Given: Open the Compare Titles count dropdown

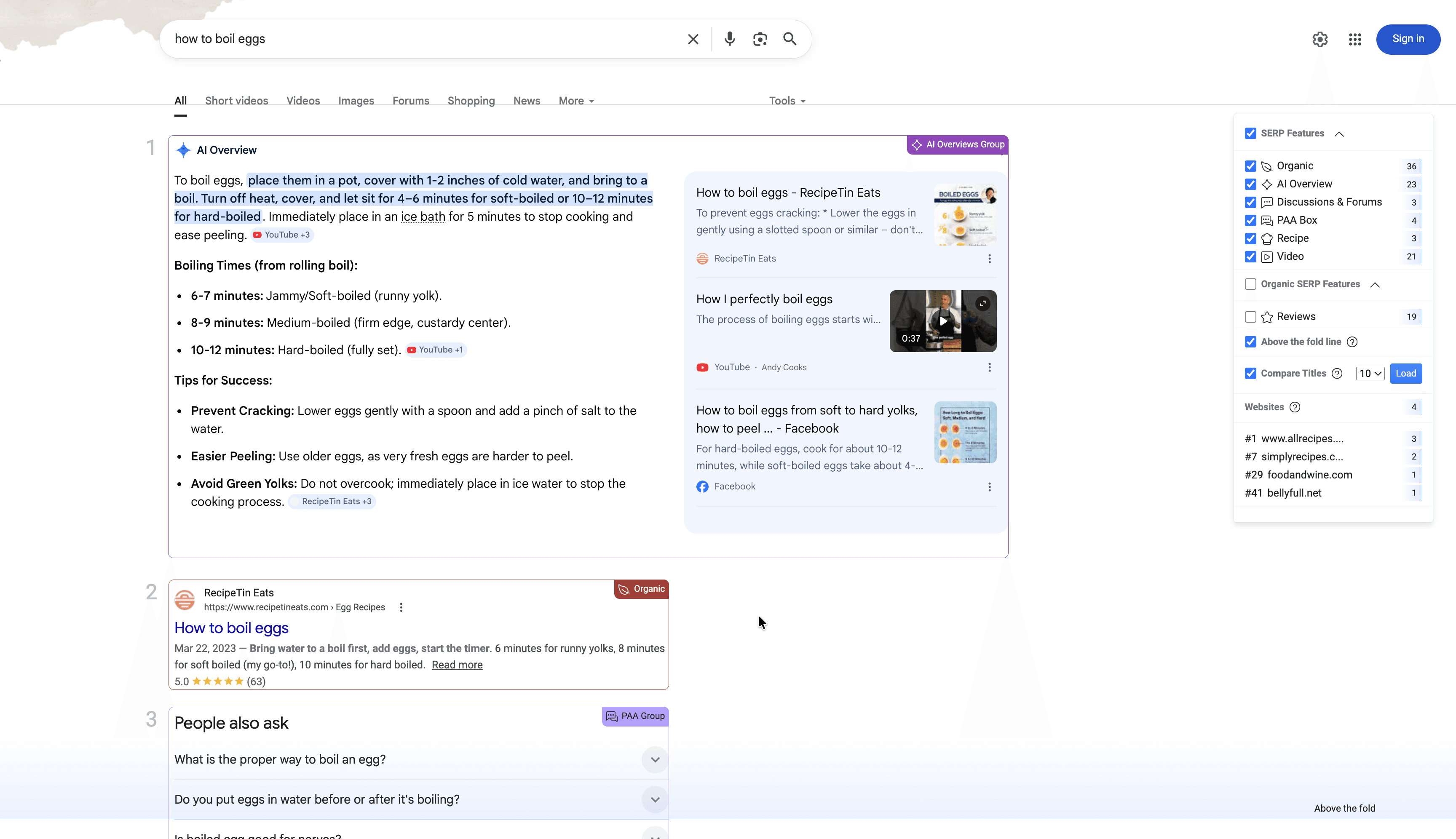Looking at the screenshot, I should [1370, 373].
